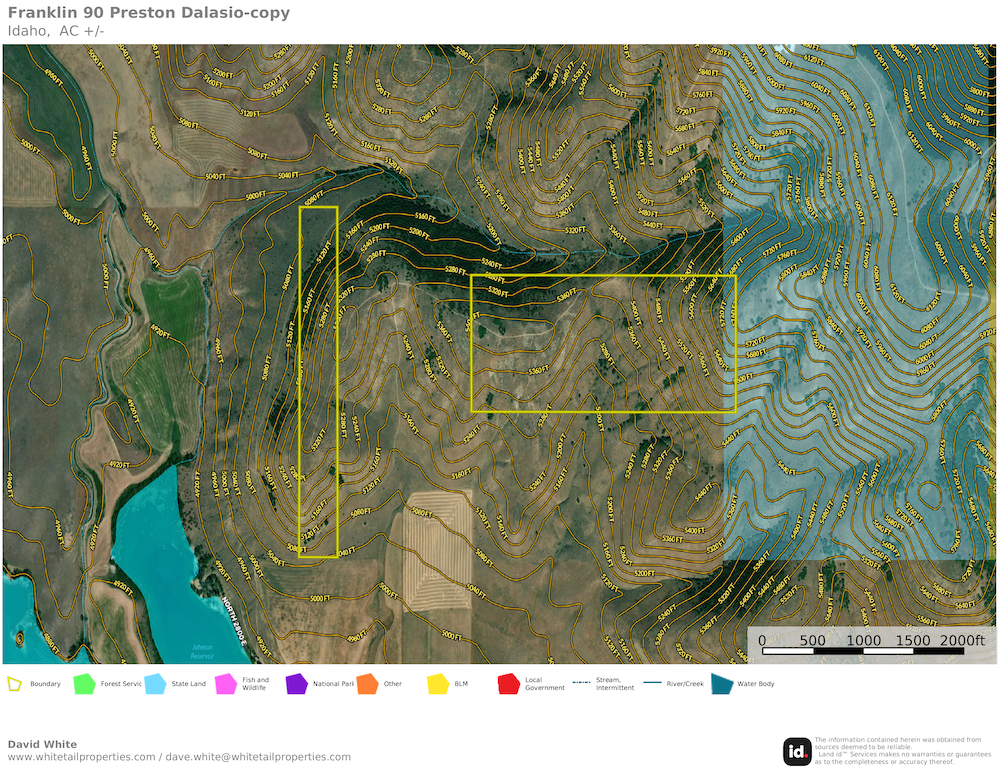Screen dimensions: 1000x770
Task: Select the teal Water Body legend icon
Action: [x=721, y=684]
